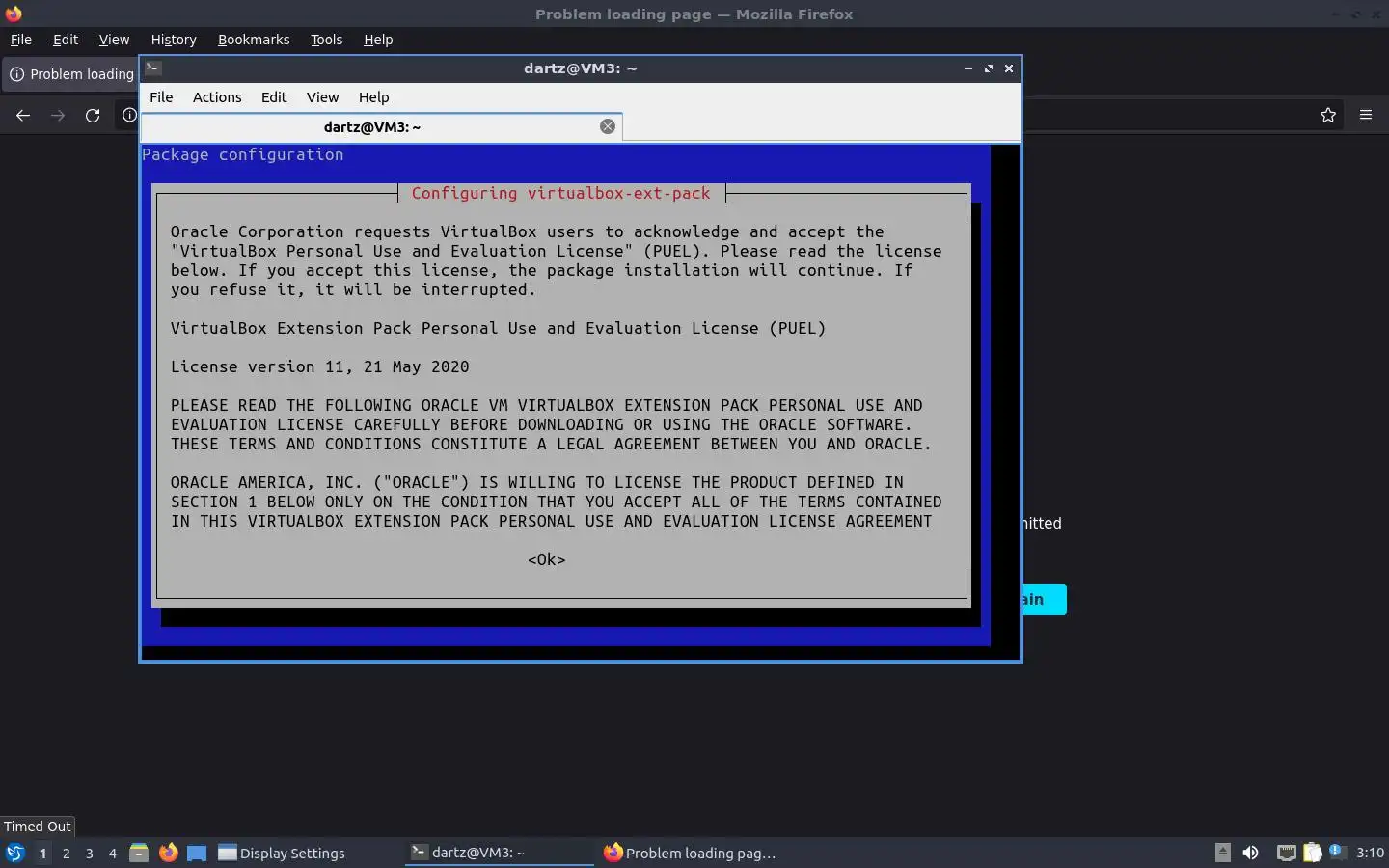
Task: Click the clipboard manager tray icon
Action: [x=1313, y=853]
